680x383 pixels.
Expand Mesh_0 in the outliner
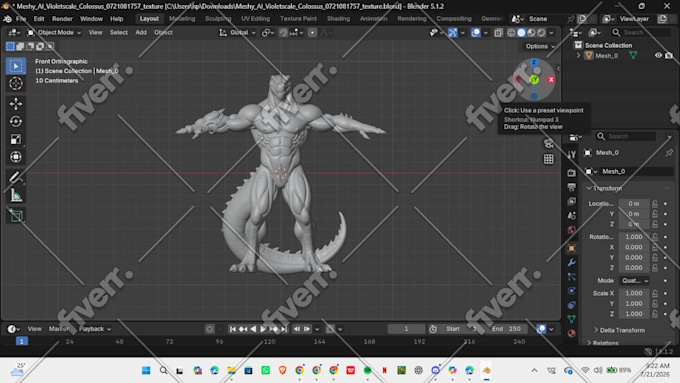578,56
